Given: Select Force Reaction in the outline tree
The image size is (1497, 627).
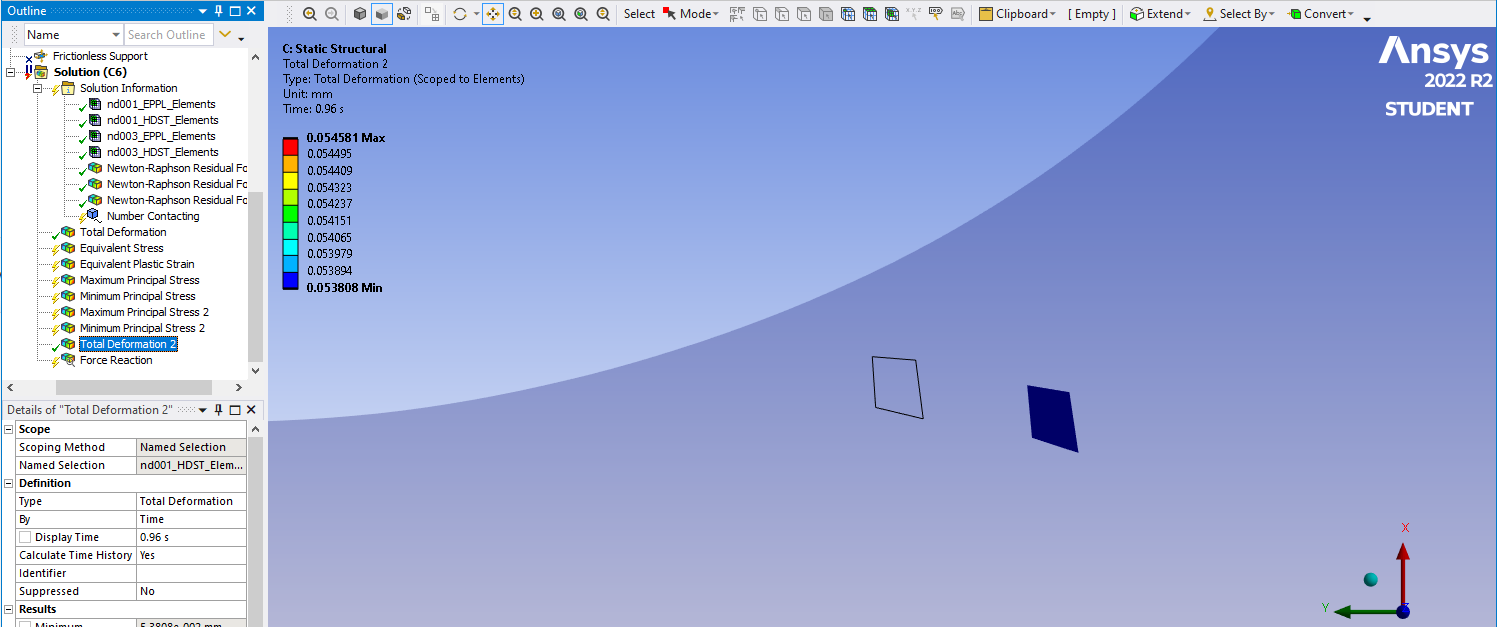Looking at the screenshot, I should tap(116, 360).
